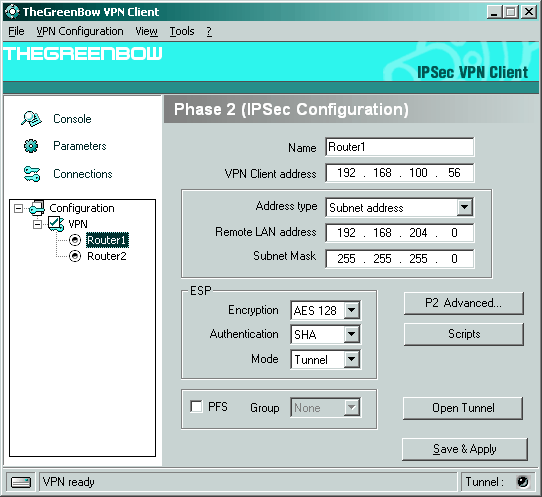542x497 pixels.
Task: Open the Tools menu
Action: coord(182,31)
